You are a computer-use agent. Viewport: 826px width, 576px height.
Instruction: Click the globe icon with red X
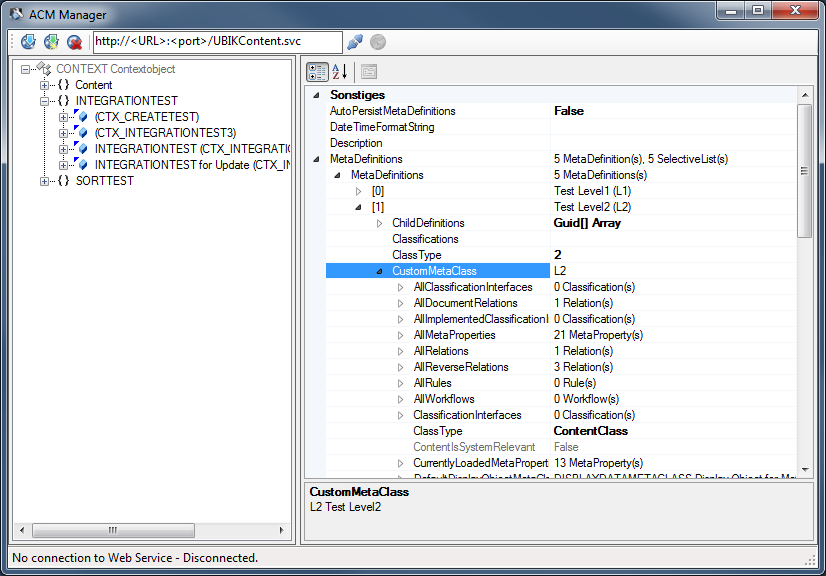[75, 42]
